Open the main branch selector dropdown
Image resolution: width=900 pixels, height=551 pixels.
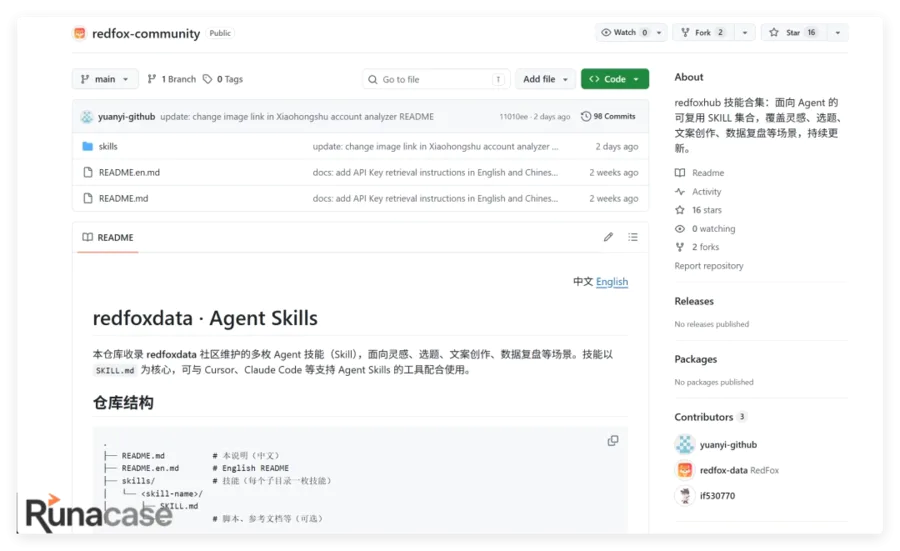pyautogui.click(x=105, y=79)
